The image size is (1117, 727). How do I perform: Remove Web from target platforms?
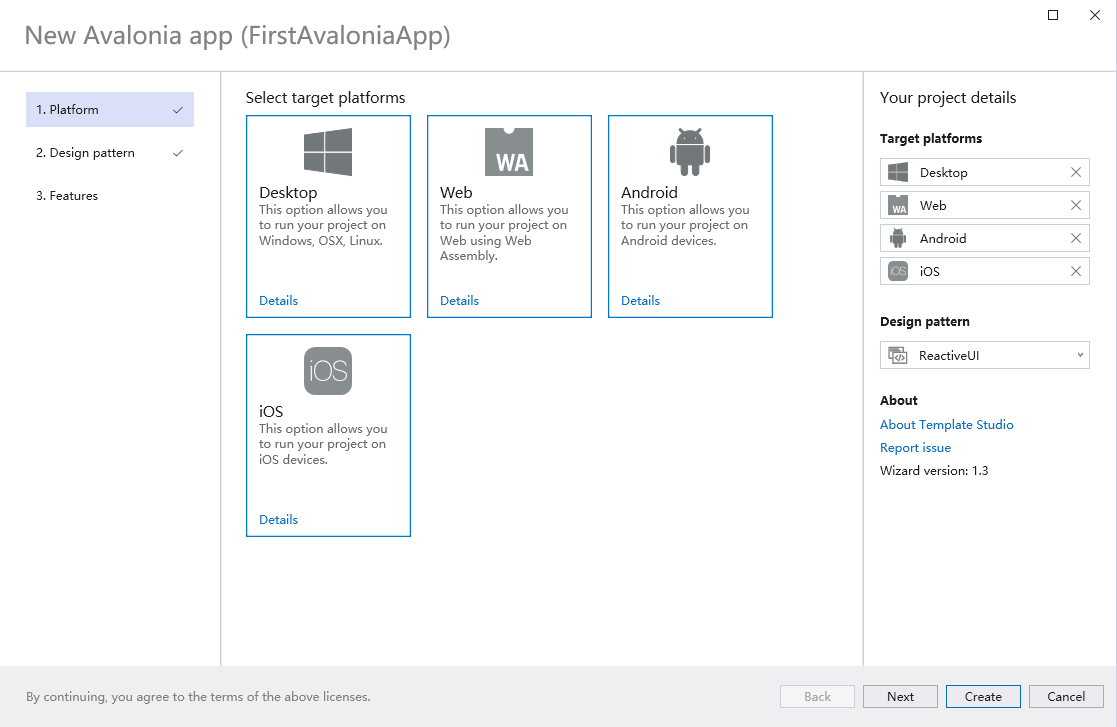coord(1076,205)
